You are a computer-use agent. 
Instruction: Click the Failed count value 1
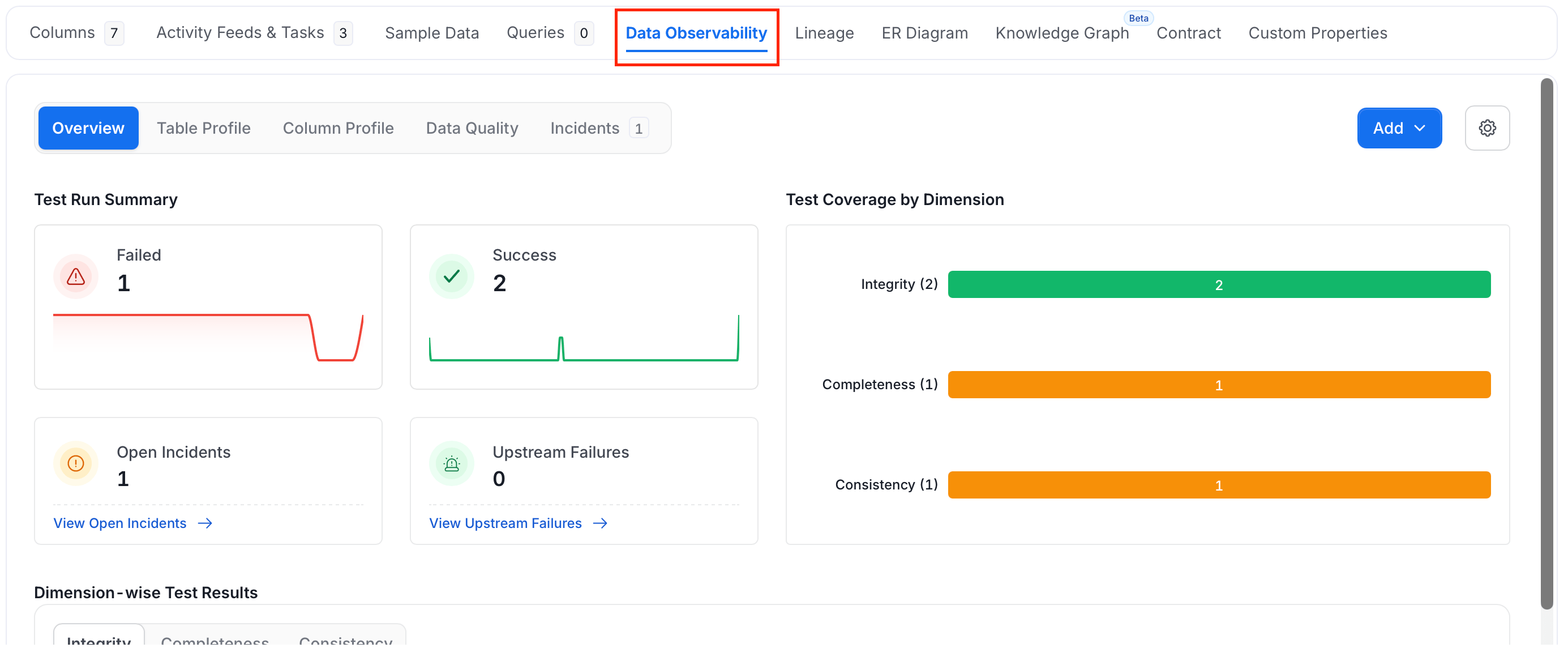click(123, 283)
